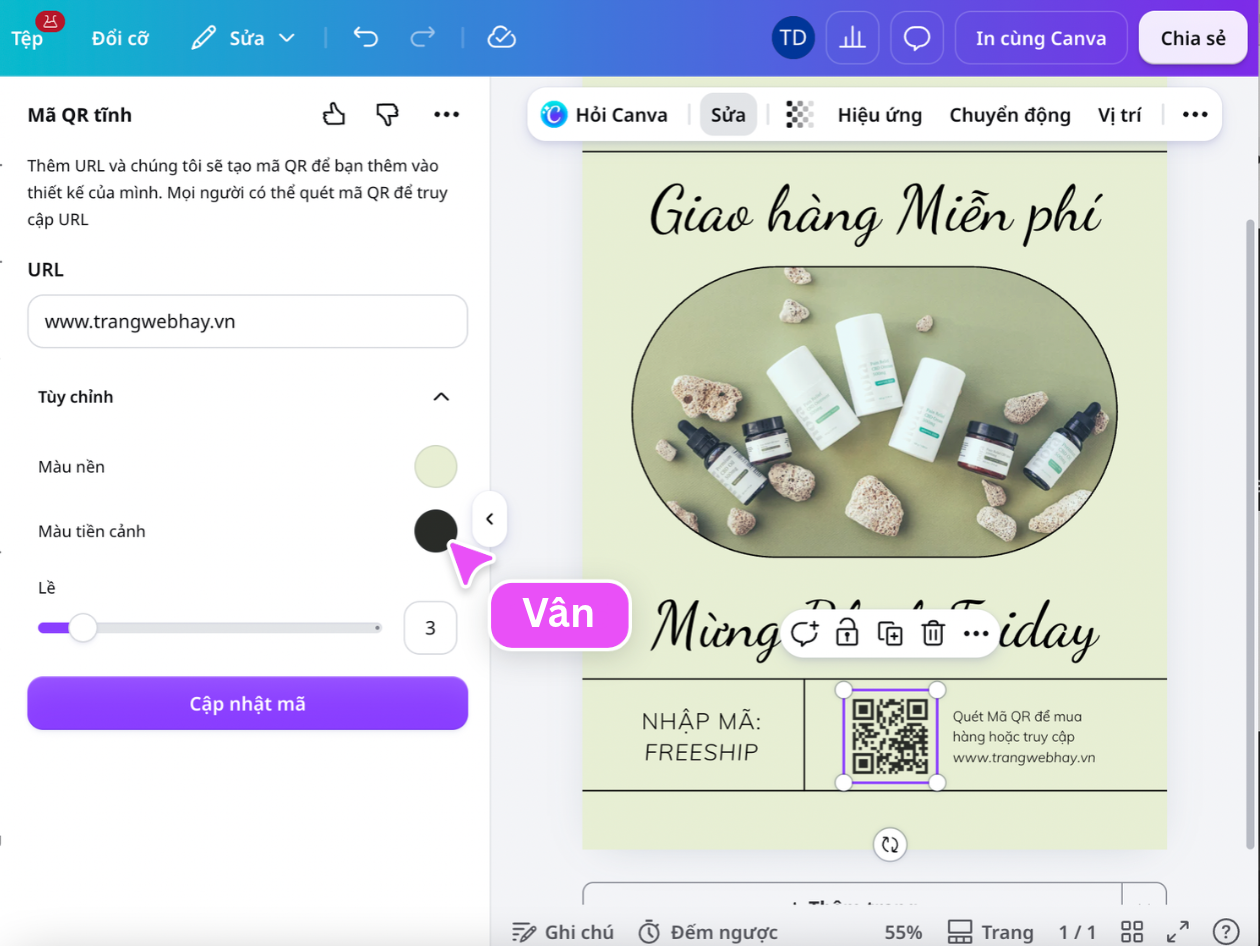Open the Ghi chú notes panel

click(562, 932)
